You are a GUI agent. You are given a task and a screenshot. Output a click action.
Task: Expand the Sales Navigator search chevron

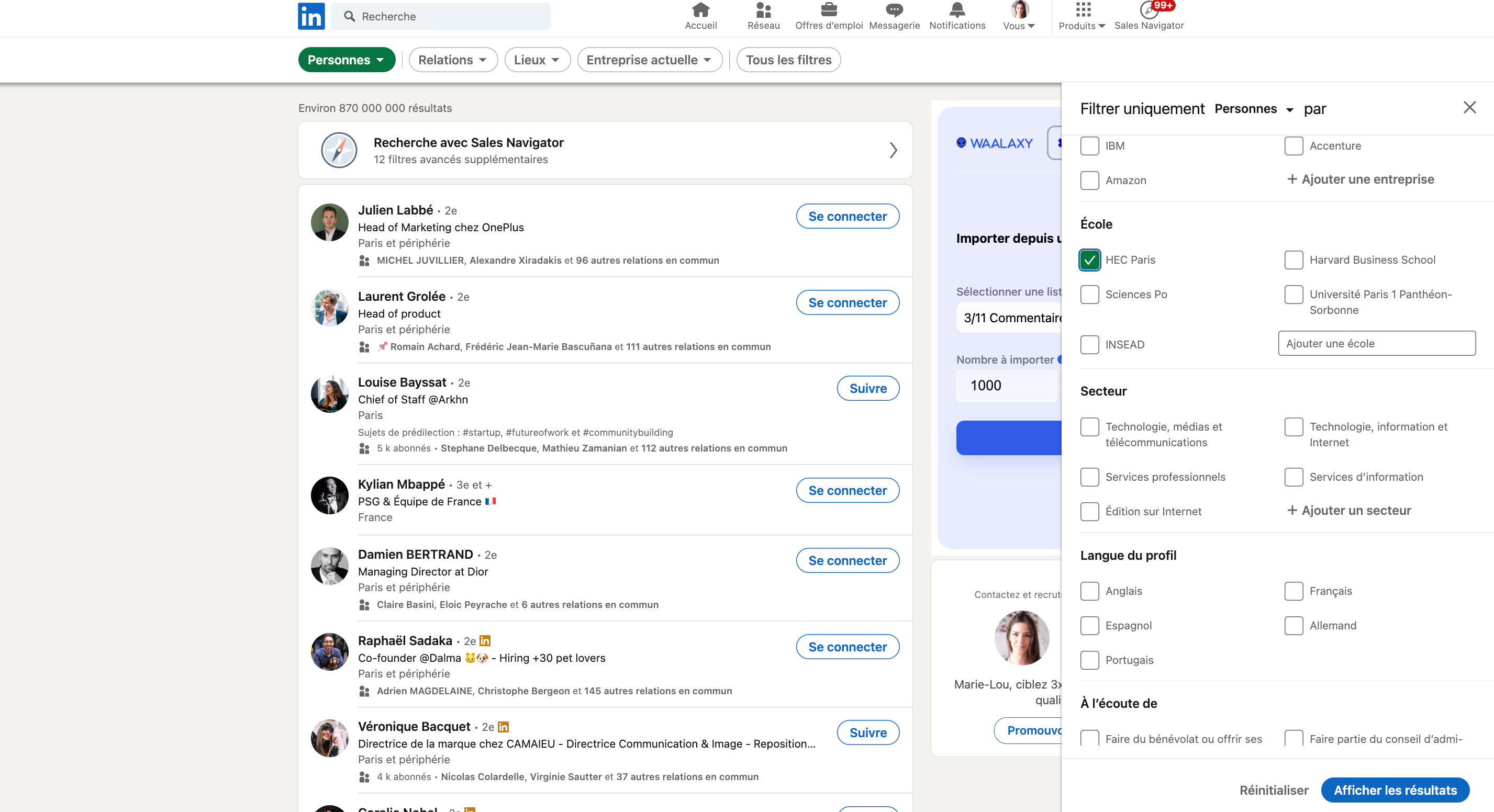point(893,150)
